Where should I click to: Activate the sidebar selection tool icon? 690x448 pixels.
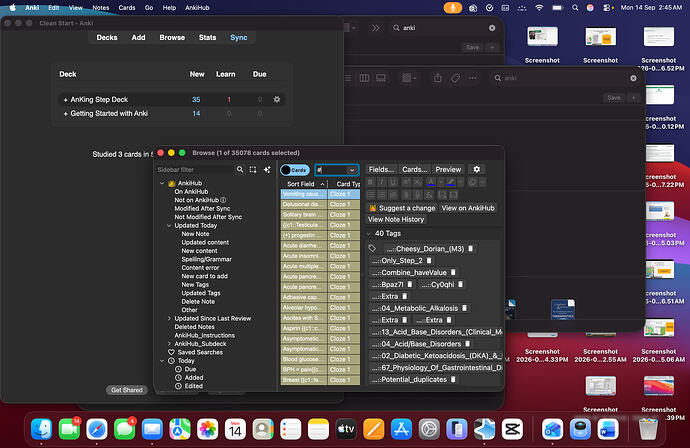click(x=253, y=169)
